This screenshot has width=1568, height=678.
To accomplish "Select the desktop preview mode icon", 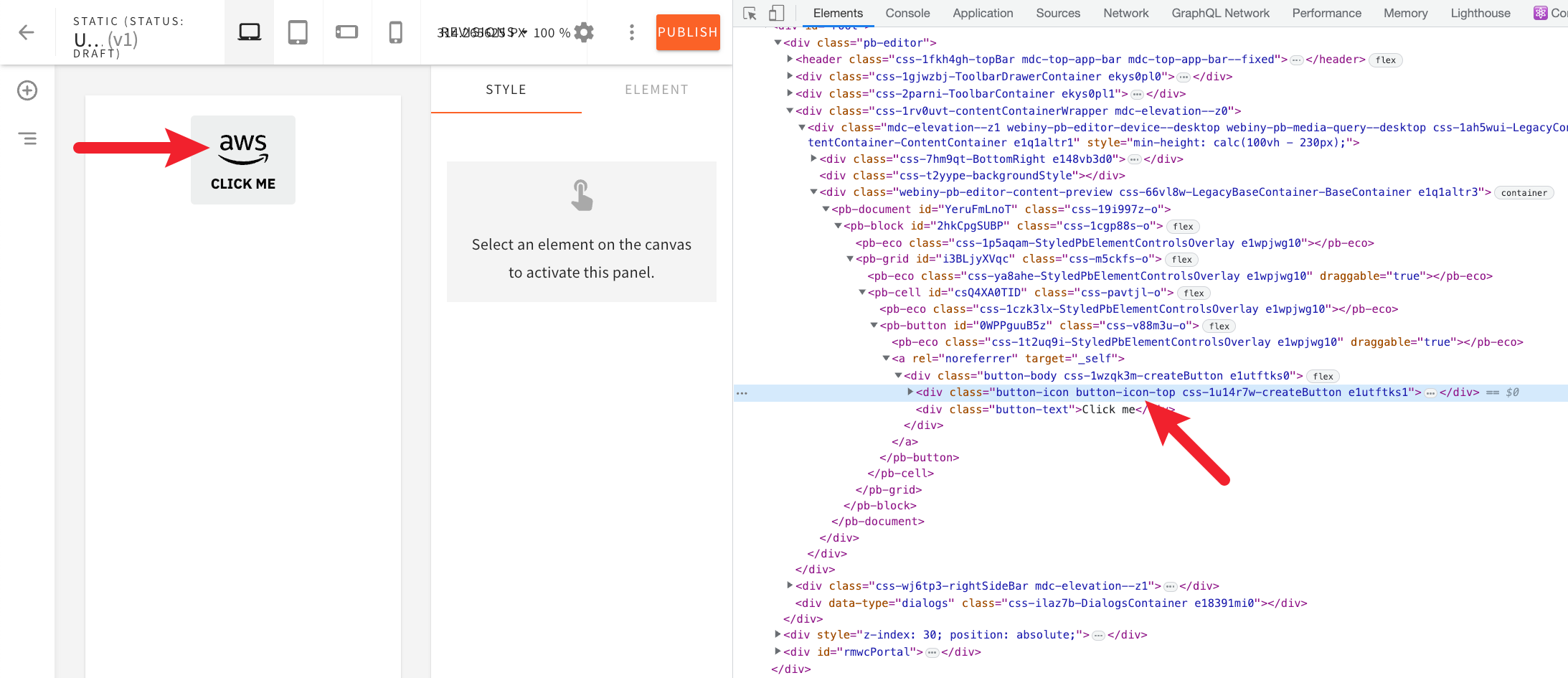I will coord(248,32).
